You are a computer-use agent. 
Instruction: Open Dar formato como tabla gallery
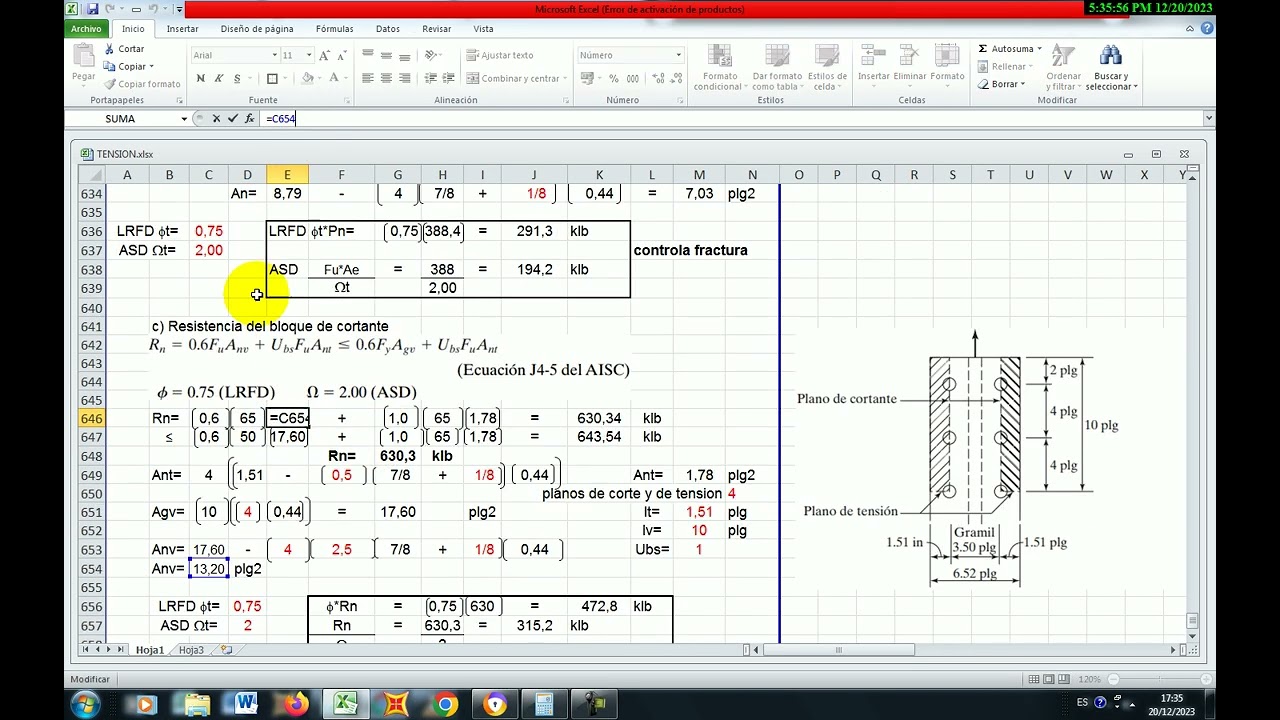point(777,67)
